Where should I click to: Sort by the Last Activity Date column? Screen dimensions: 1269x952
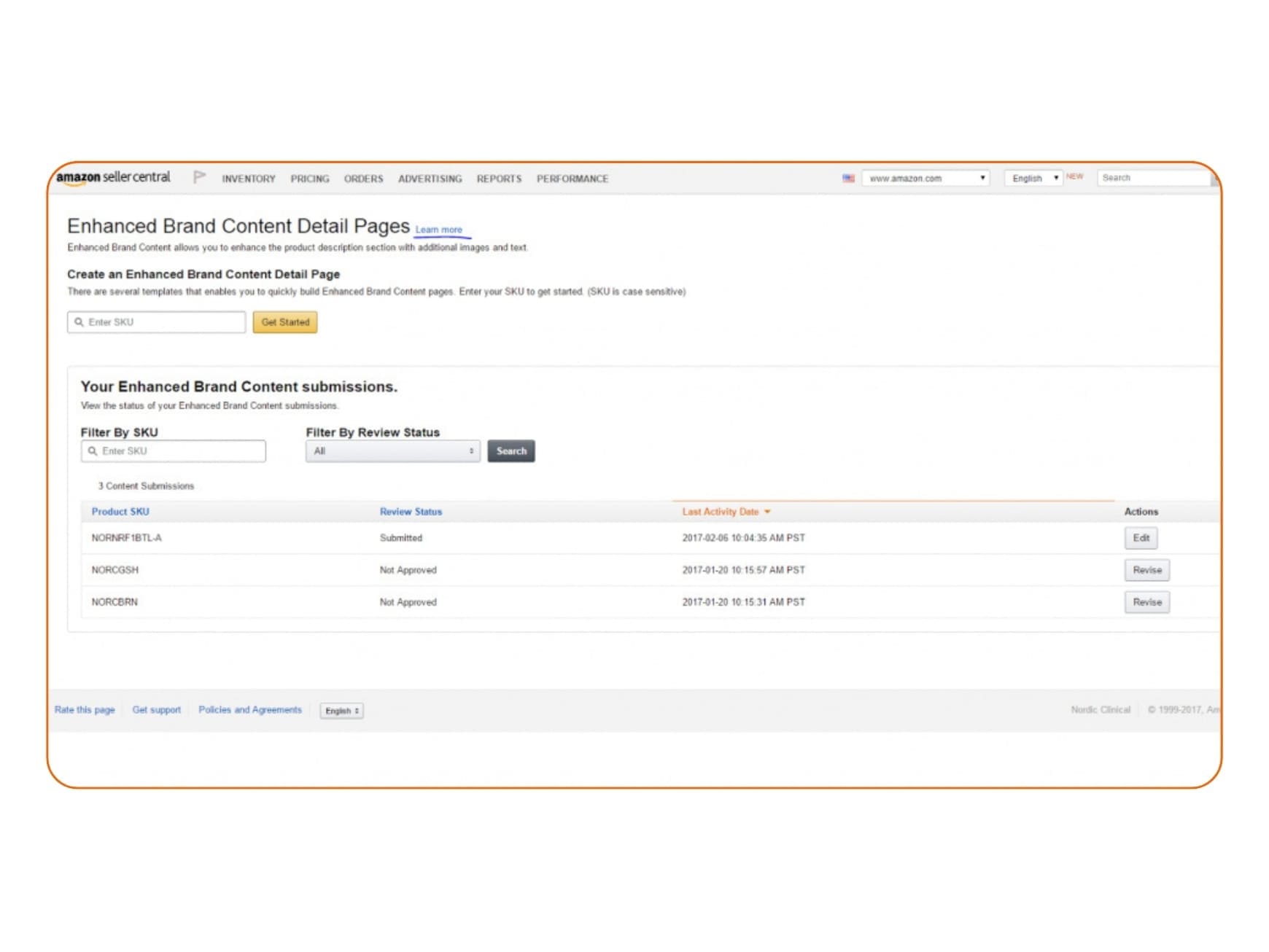[721, 512]
